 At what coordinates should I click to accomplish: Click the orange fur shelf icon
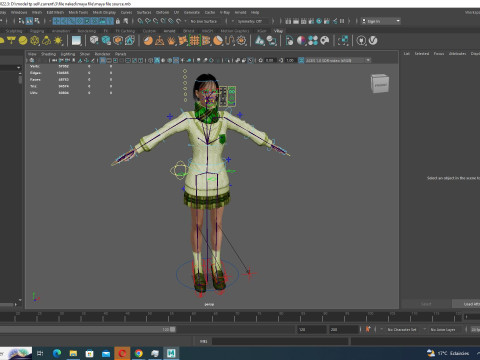point(171,41)
